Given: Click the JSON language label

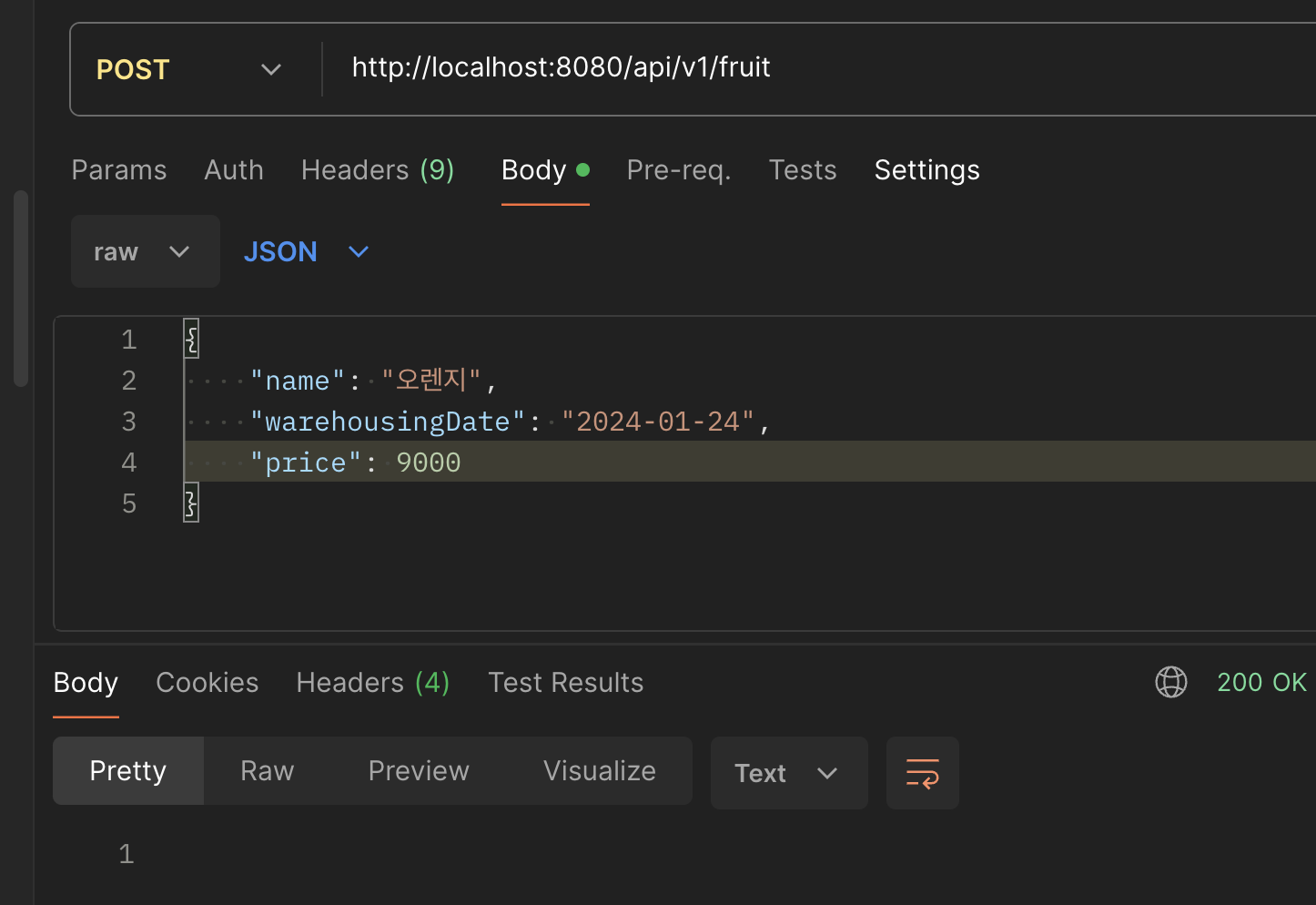Looking at the screenshot, I should coord(280,251).
